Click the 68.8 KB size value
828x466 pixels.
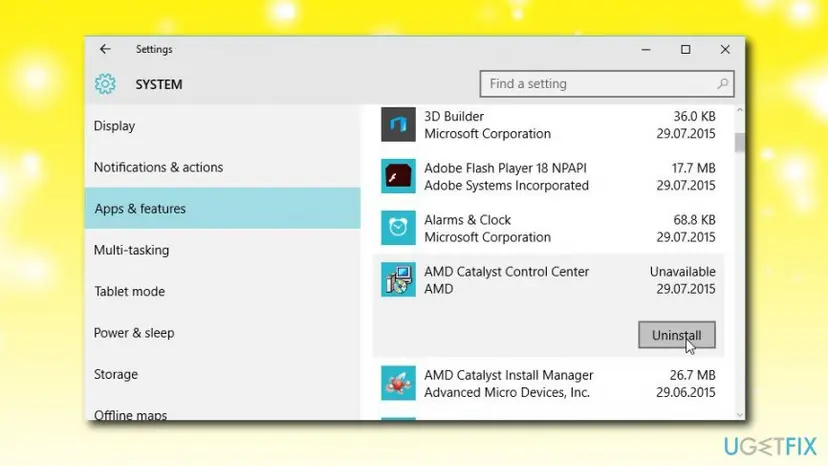694,220
